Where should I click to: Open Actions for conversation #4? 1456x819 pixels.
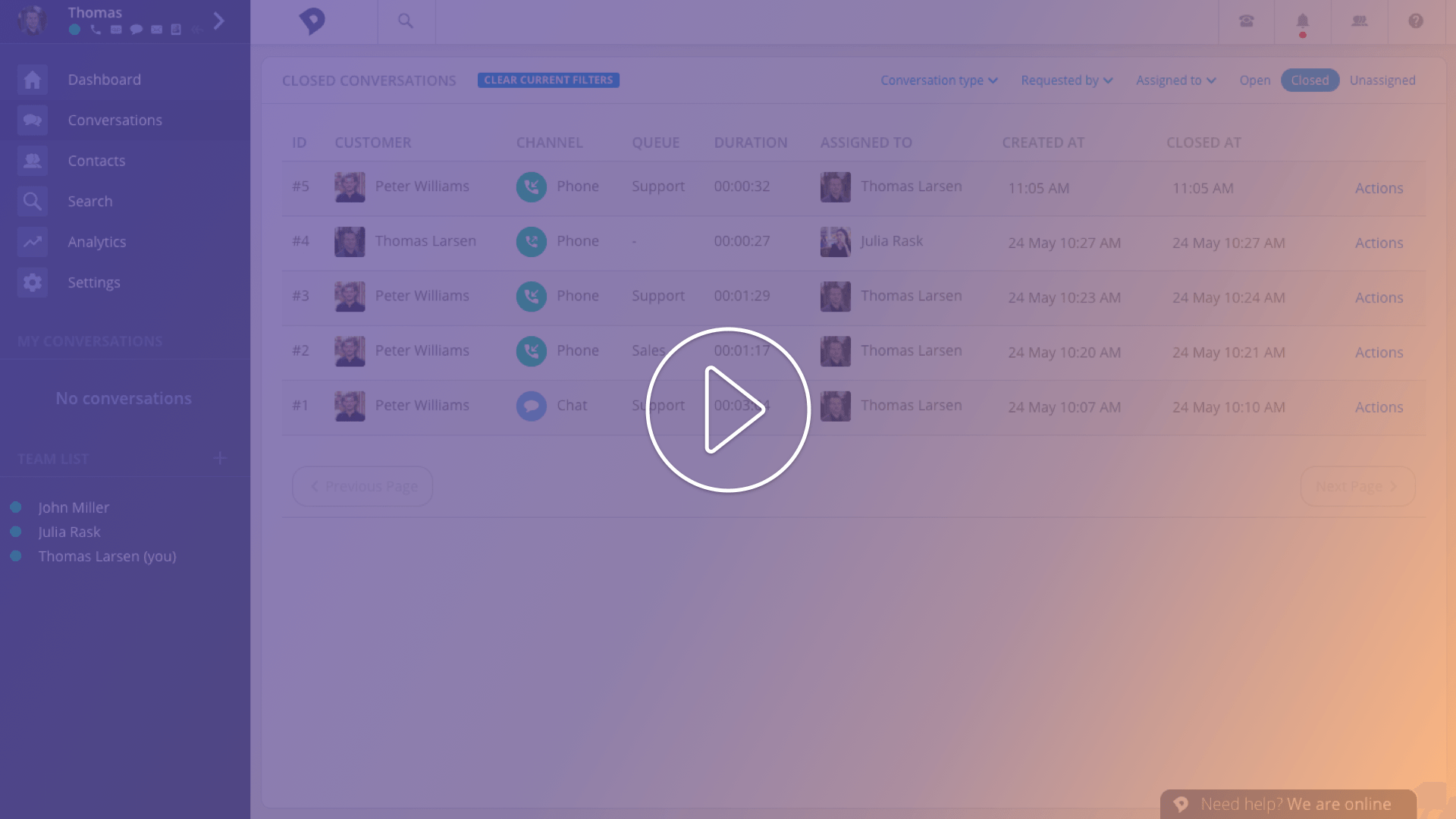[1379, 243]
